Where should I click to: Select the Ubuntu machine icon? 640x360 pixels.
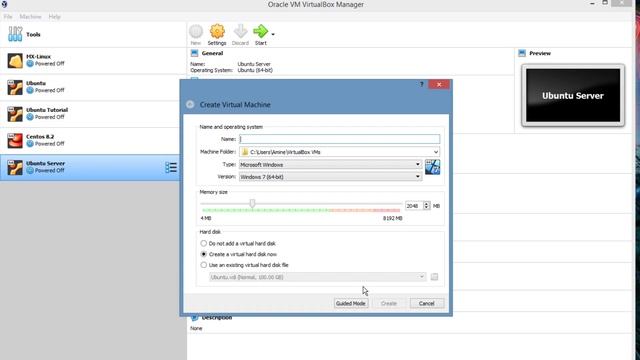click(15, 87)
